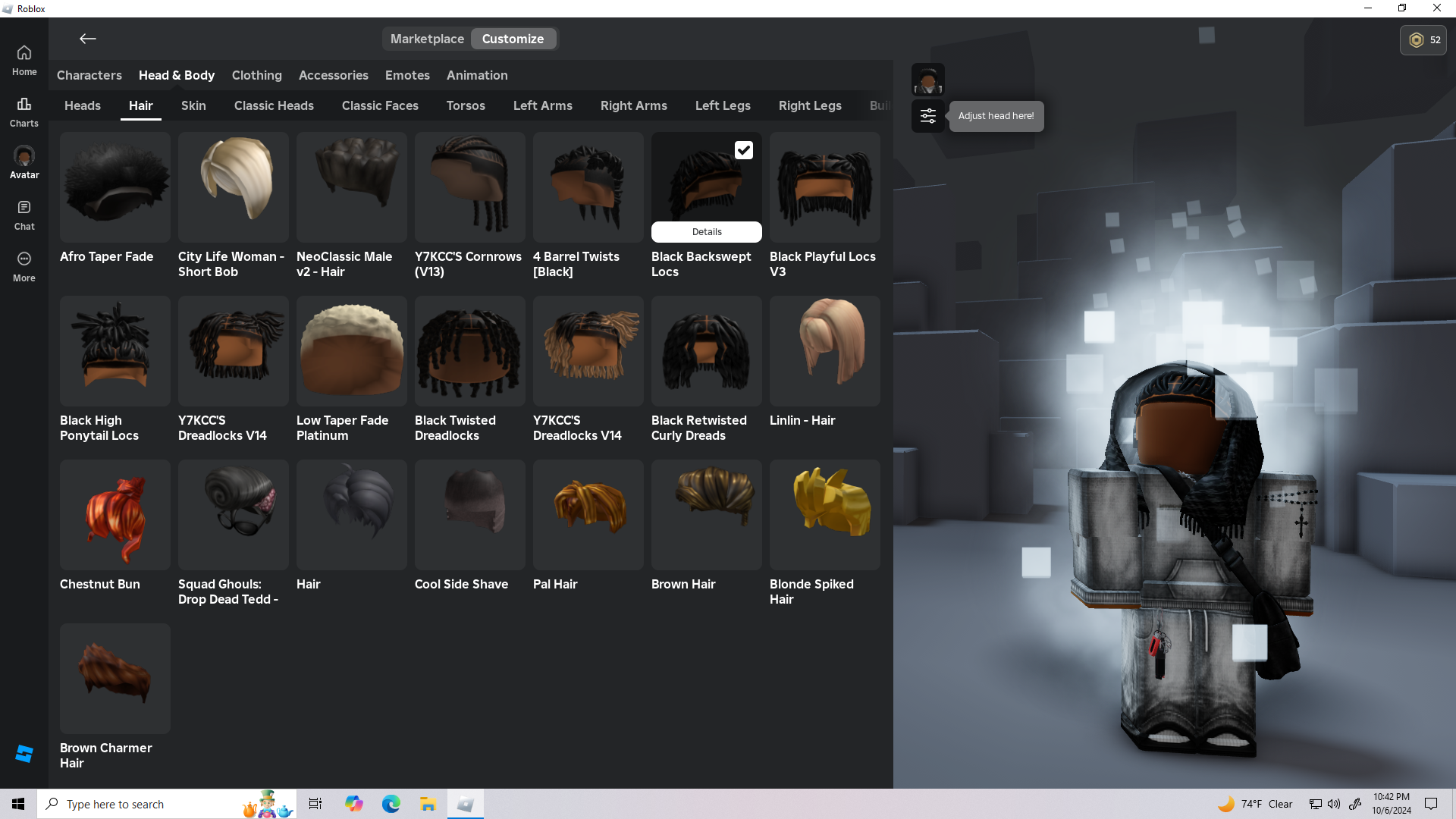This screenshot has height=819, width=1456.
Task: Open the Home sidebar icon
Action: 24,60
